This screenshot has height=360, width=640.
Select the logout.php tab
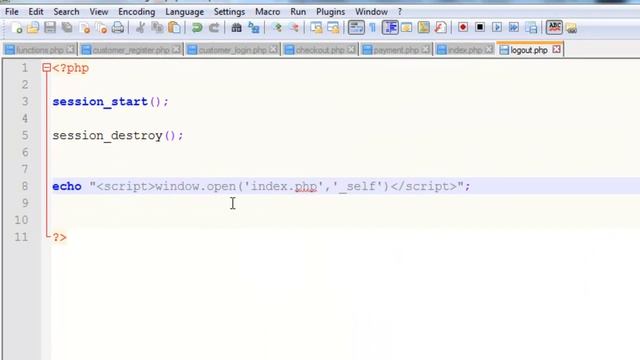pyautogui.click(x=529, y=50)
